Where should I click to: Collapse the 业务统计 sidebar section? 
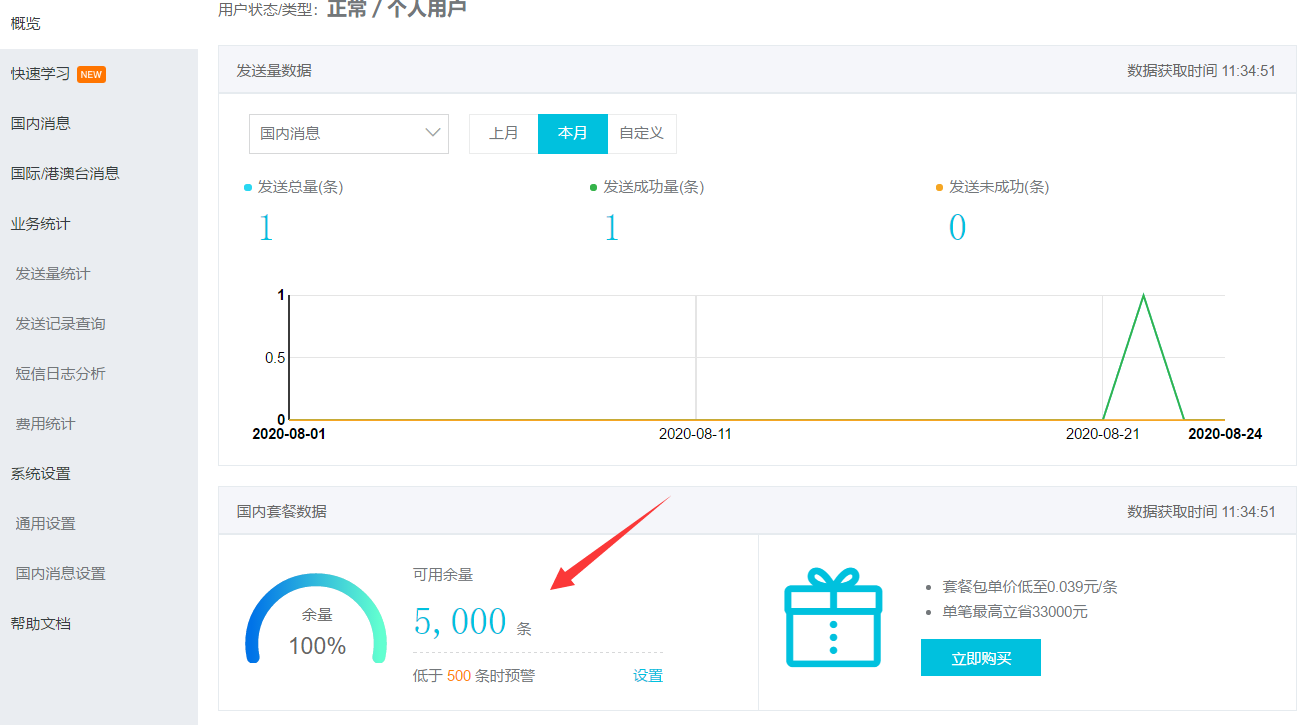coord(40,224)
